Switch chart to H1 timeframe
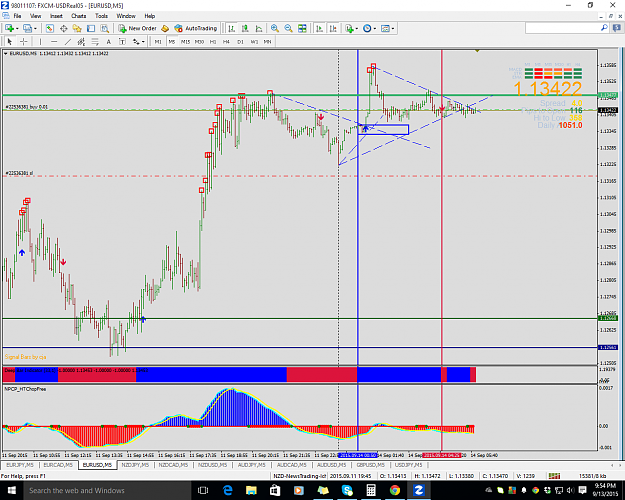 (x=213, y=41)
